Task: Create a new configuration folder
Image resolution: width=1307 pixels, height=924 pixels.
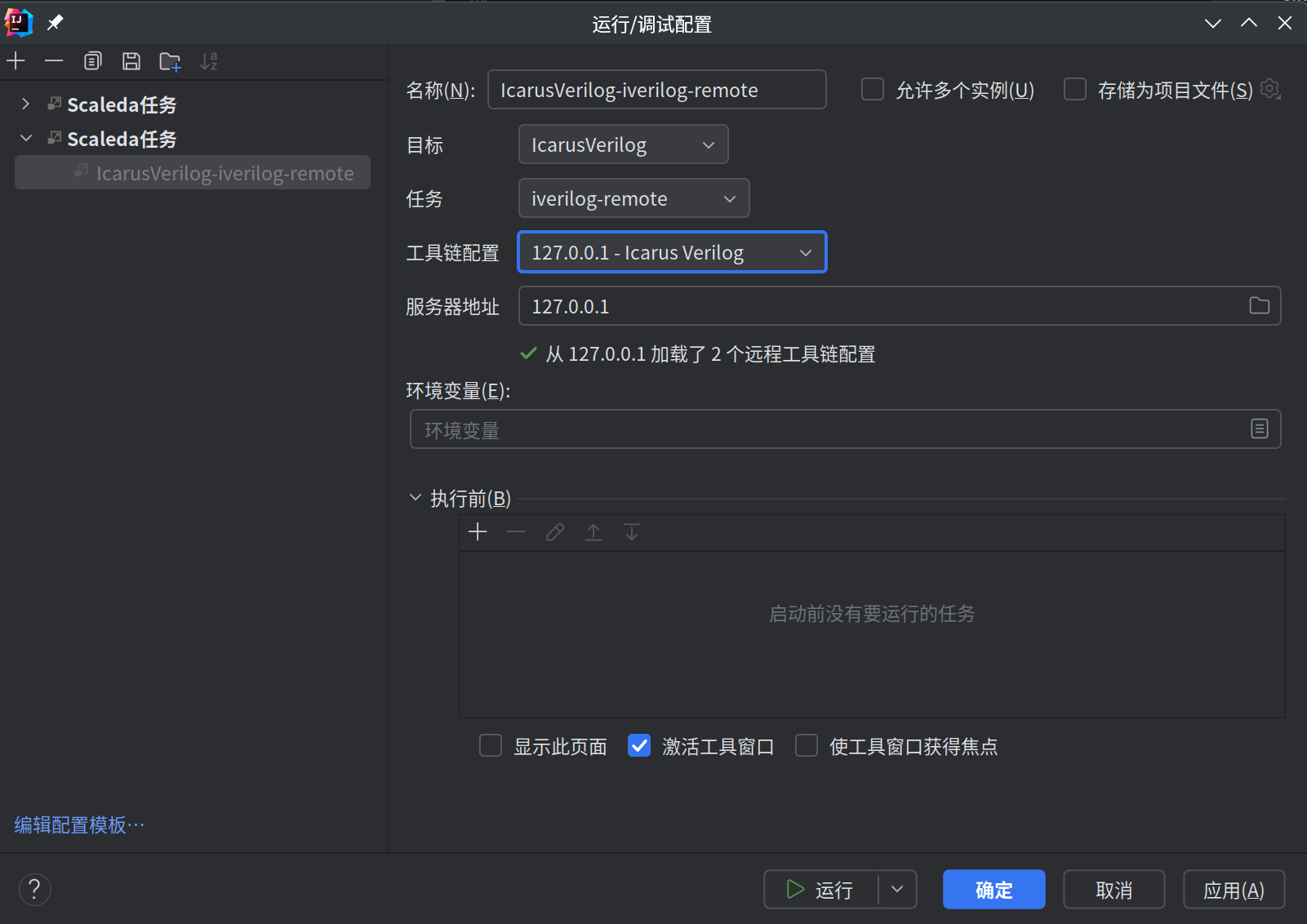Action: [x=170, y=60]
